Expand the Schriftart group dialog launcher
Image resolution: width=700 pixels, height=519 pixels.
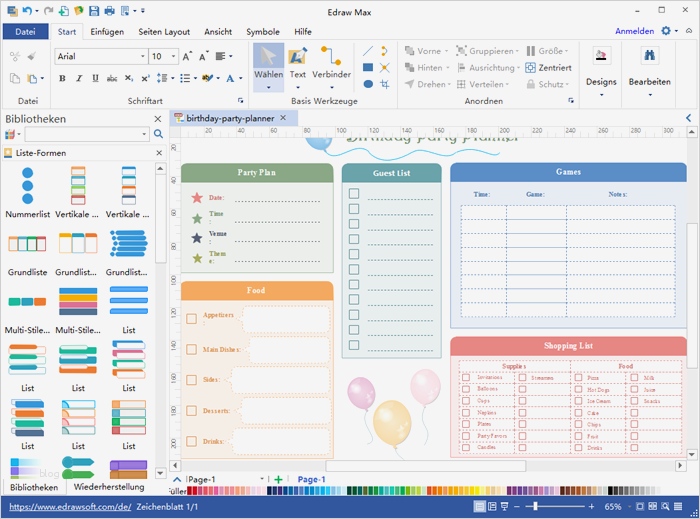241,101
